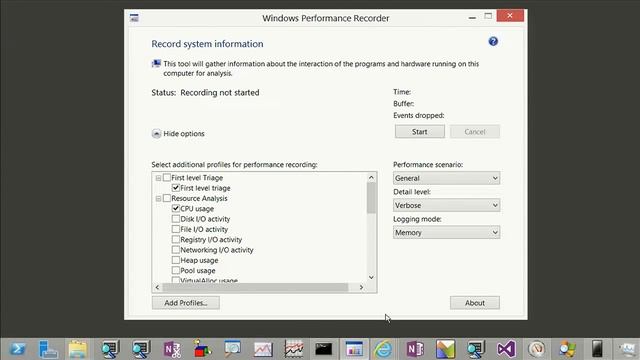
Task: Click the Windows Performance Recorder title bar icon
Action: pyautogui.click(x=134, y=18)
